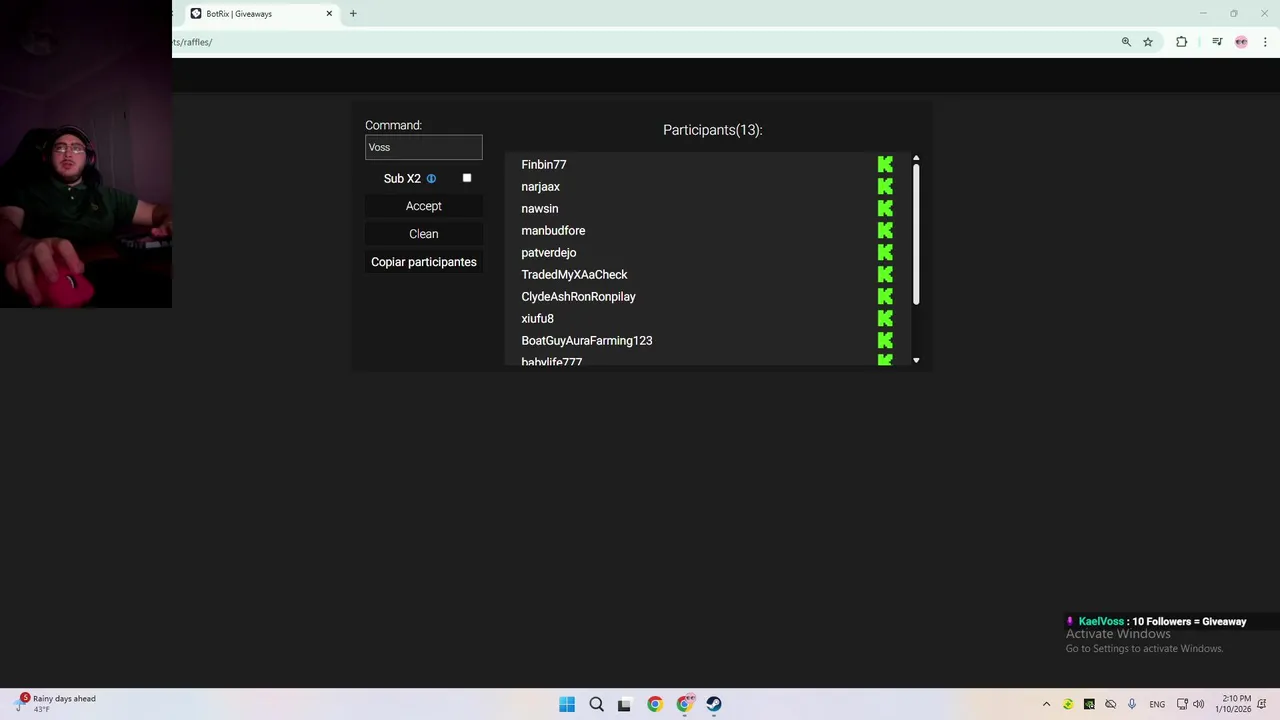Select participant narjaax
The image size is (1280, 720).
click(540, 186)
